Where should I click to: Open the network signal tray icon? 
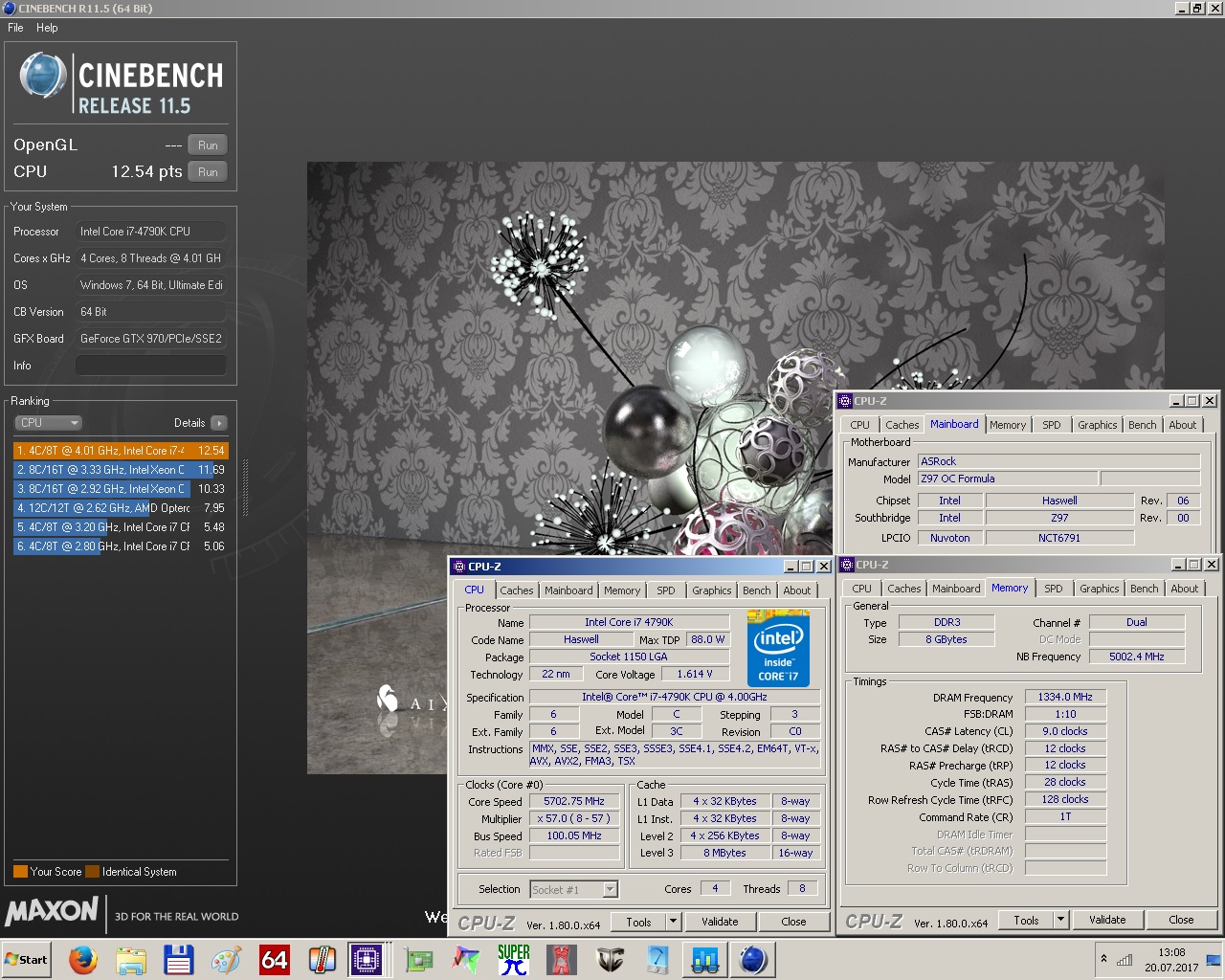coord(1125,960)
